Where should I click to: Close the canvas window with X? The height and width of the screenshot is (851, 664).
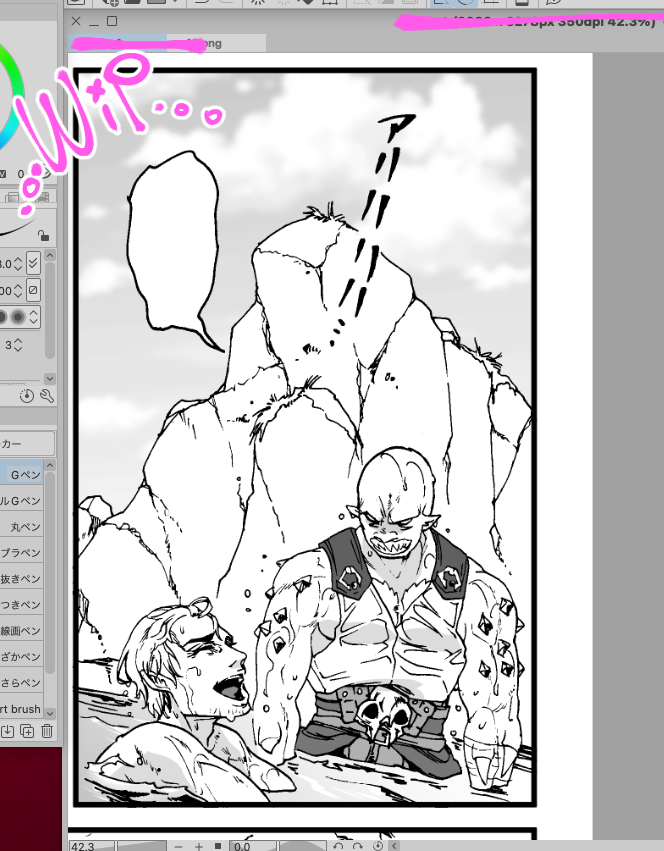[76, 21]
